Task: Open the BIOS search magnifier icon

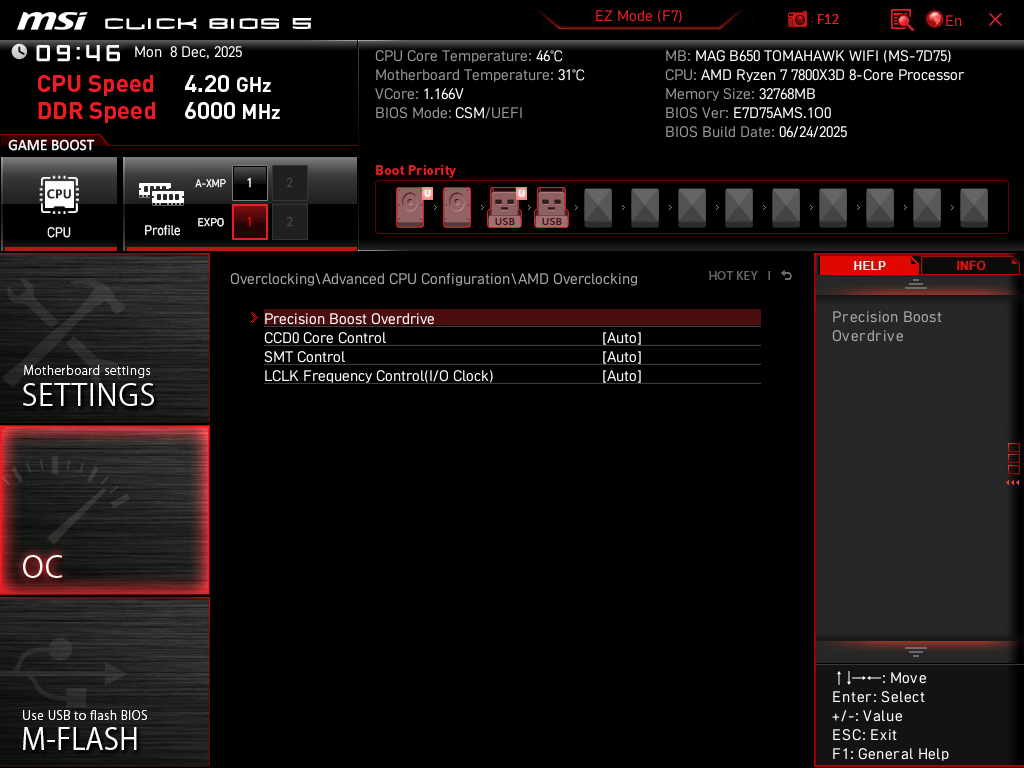Action: 901,20
